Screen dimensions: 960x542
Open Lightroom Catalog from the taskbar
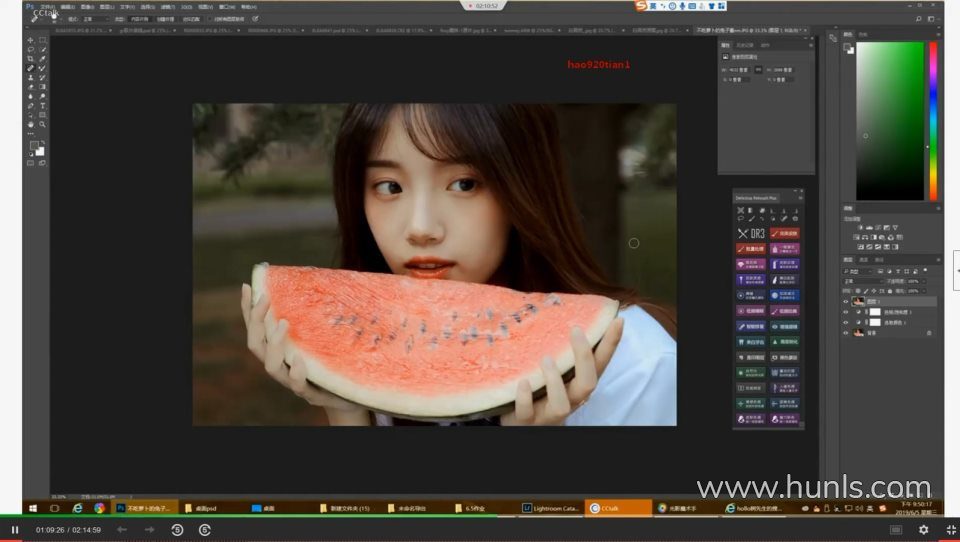pos(549,508)
